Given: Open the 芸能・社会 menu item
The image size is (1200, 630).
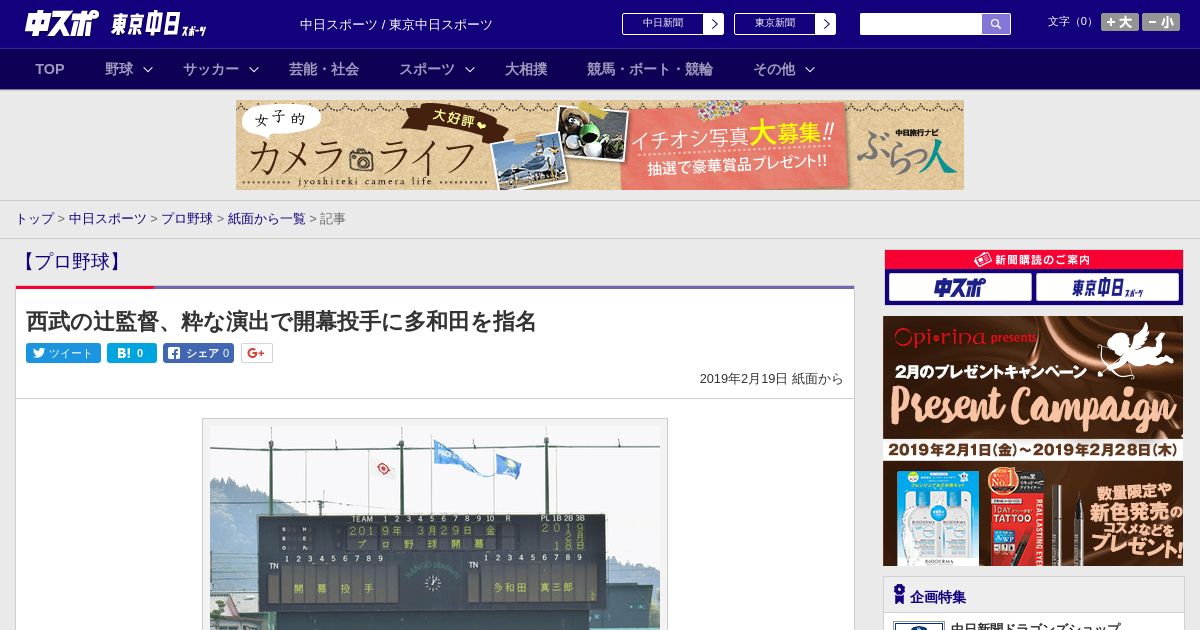Looking at the screenshot, I should pyautogui.click(x=324, y=69).
